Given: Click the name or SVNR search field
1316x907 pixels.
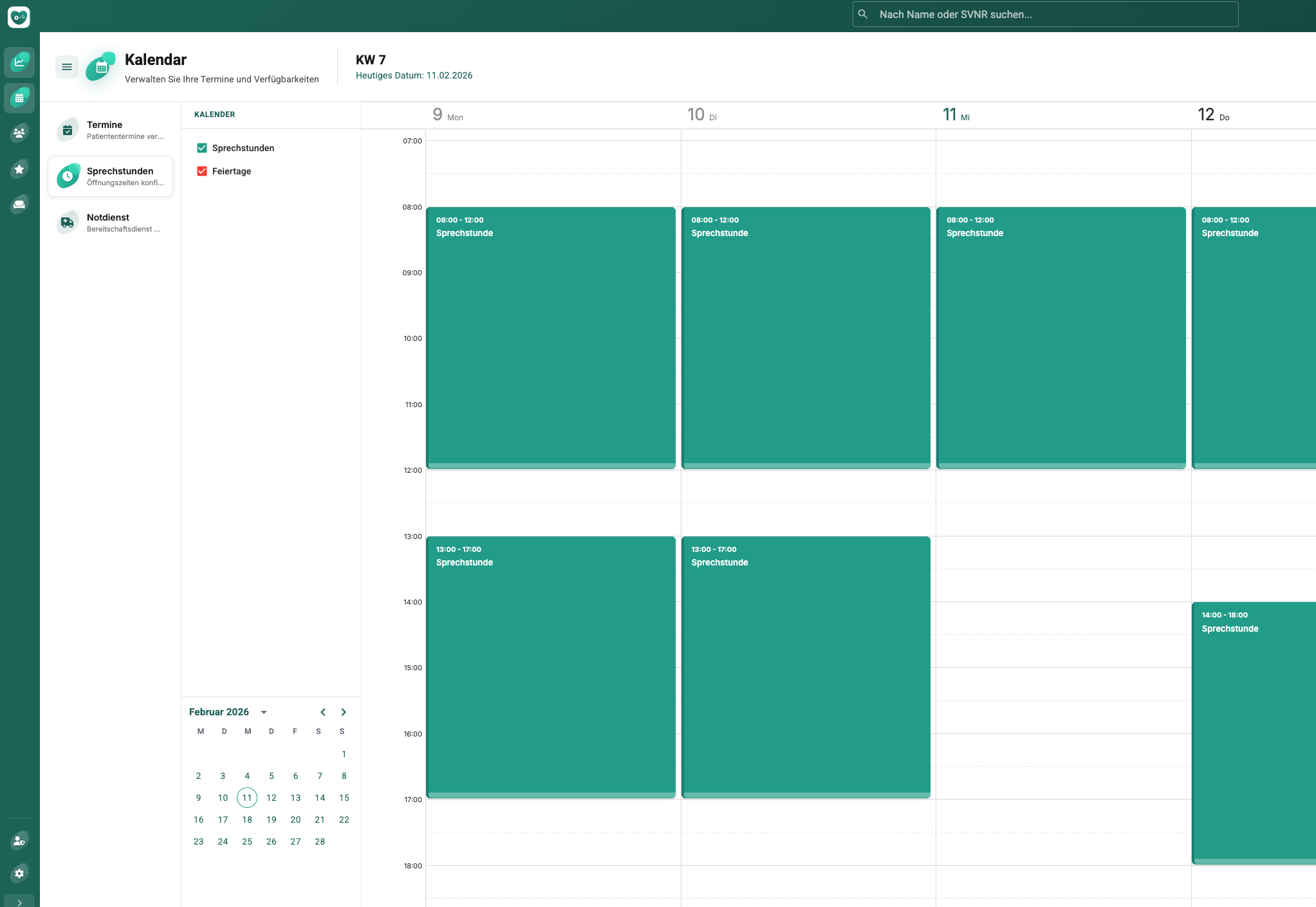Looking at the screenshot, I should 1045,14.
